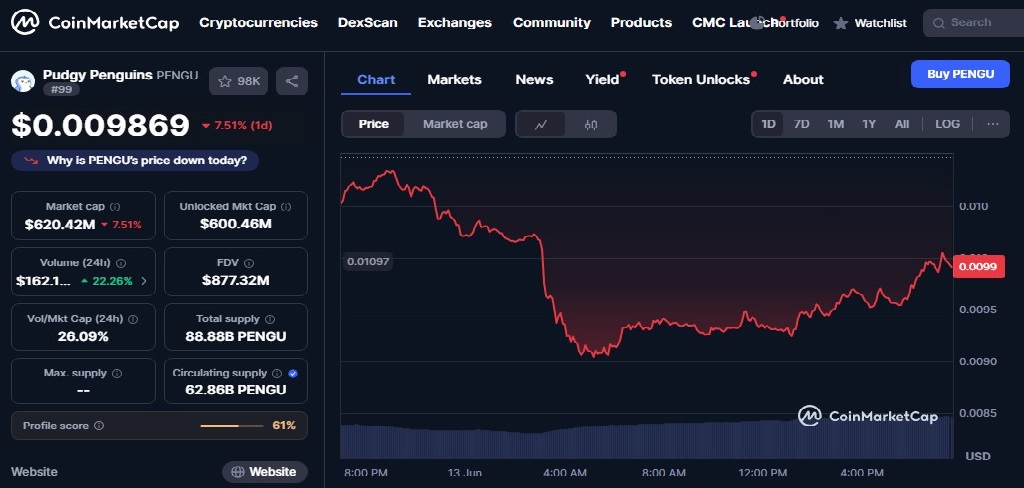Open Why is PENGU's price down today
Viewport: 1024px width, 488px height.
click(x=135, y=160)
